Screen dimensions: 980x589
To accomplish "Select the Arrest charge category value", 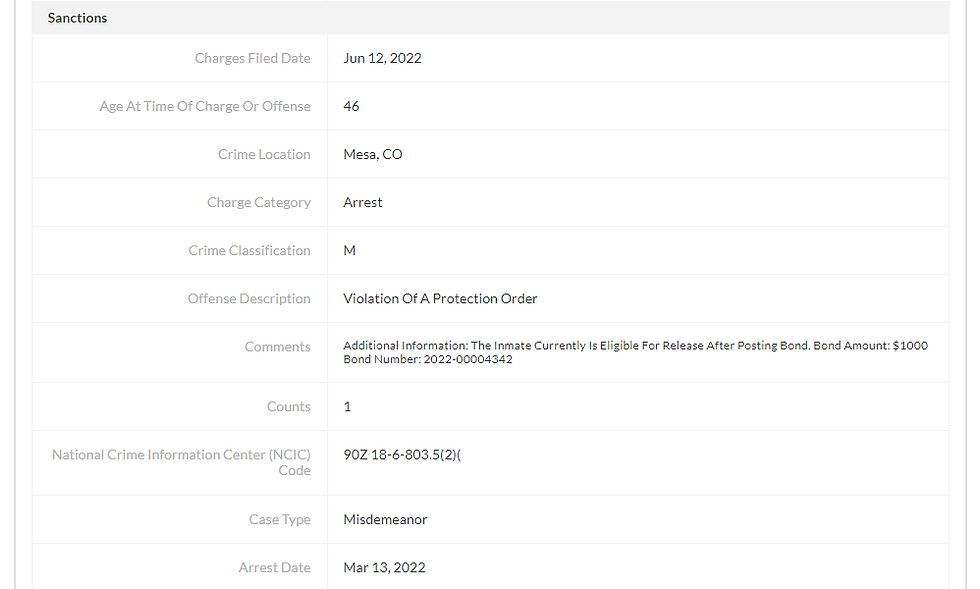I will point(363,202).
